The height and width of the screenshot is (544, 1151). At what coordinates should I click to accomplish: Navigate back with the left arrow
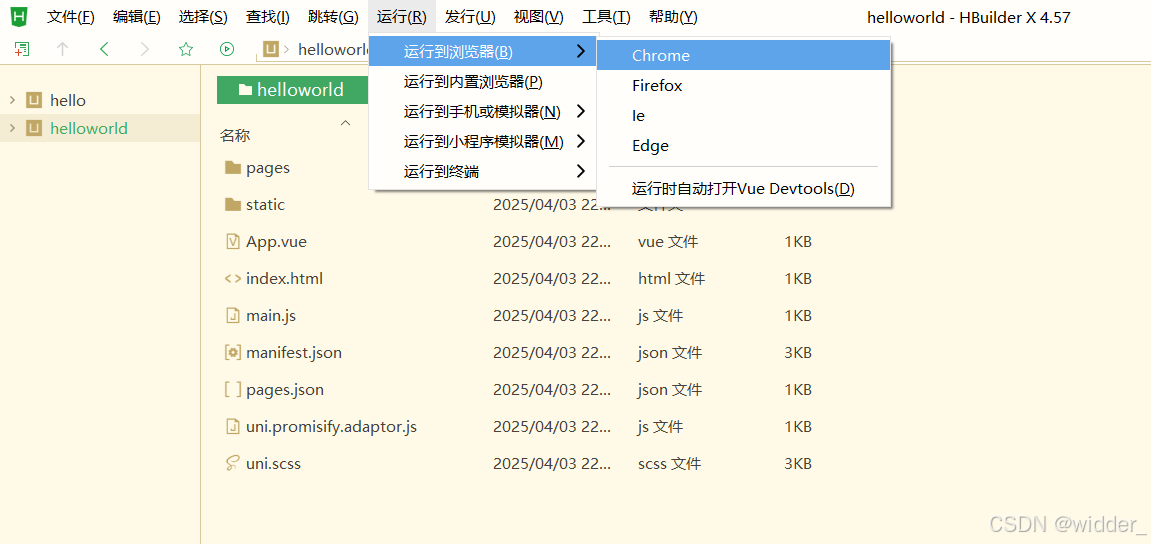click(104, 49)
